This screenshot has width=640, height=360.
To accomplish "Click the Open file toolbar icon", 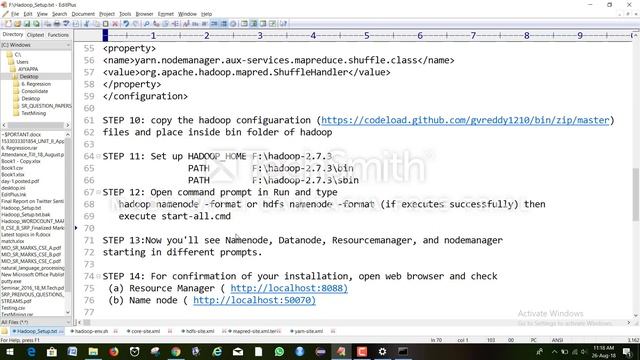I will (18, 24).
